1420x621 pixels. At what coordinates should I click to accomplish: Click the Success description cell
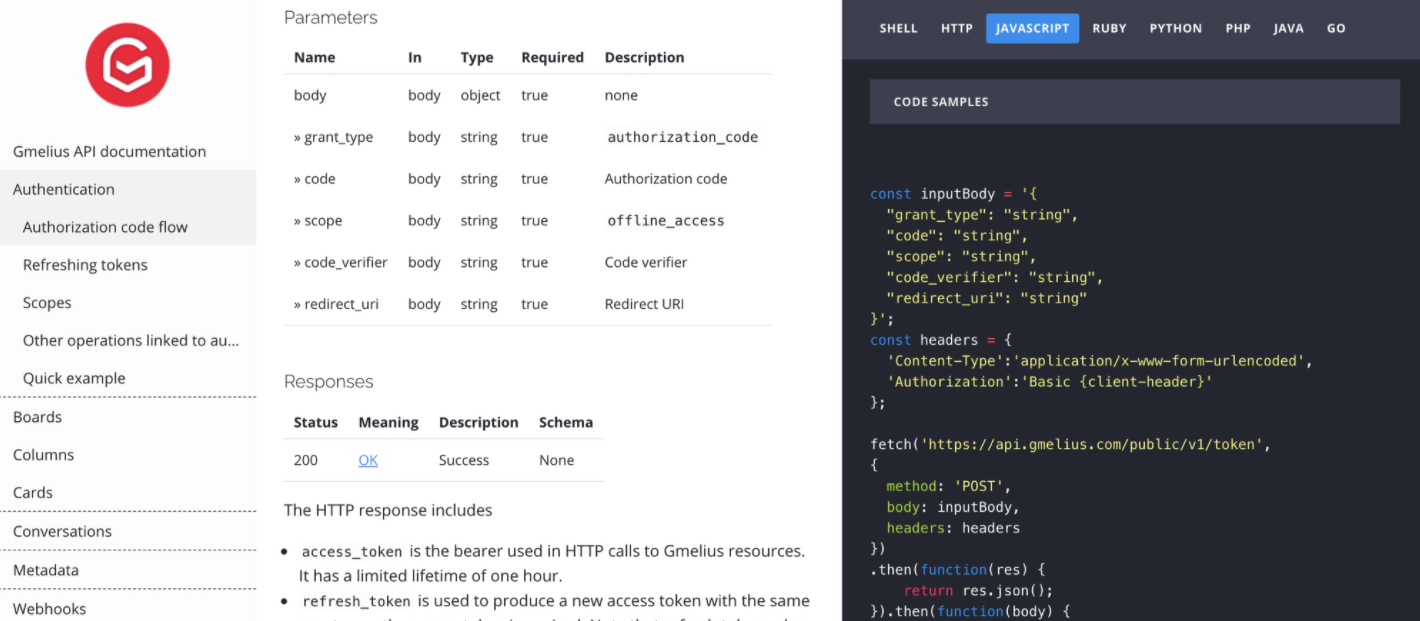(464, 460)
